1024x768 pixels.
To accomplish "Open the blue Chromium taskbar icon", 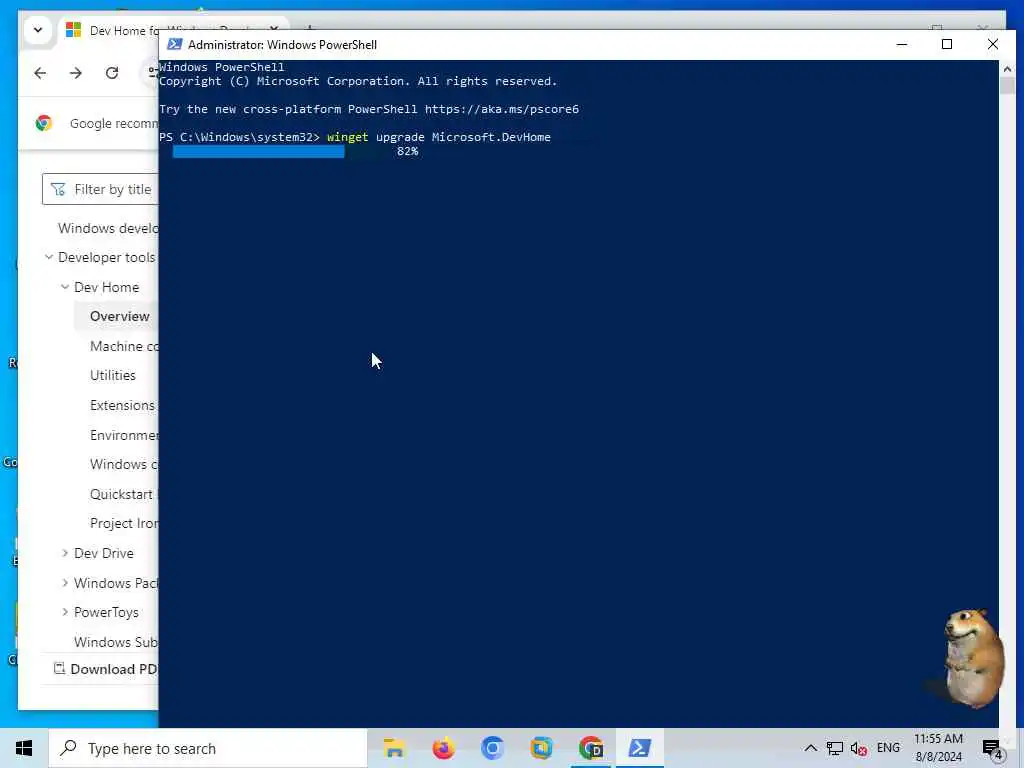I will 492,748.
